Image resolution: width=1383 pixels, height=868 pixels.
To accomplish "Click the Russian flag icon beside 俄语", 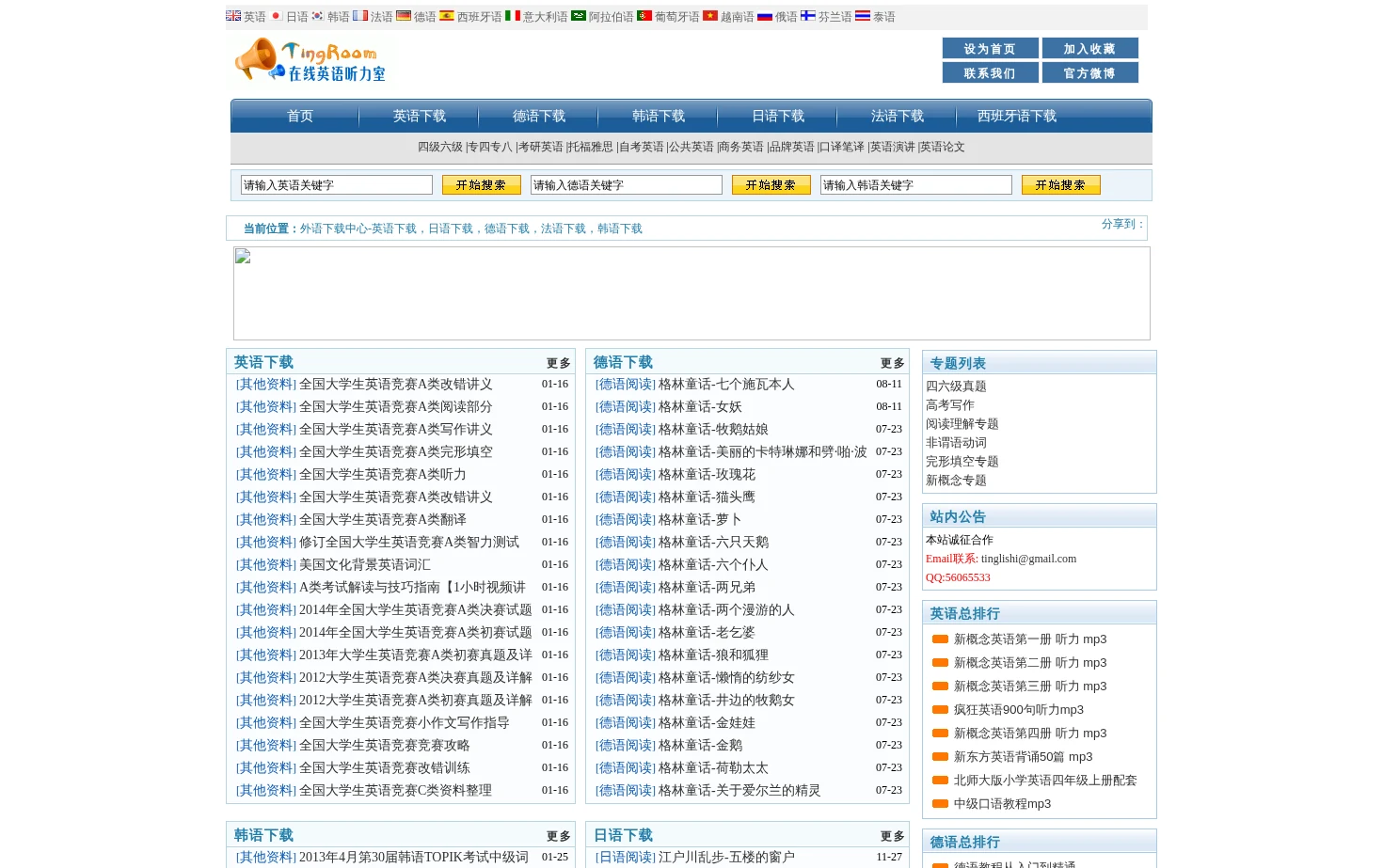I will coord(765,16).
